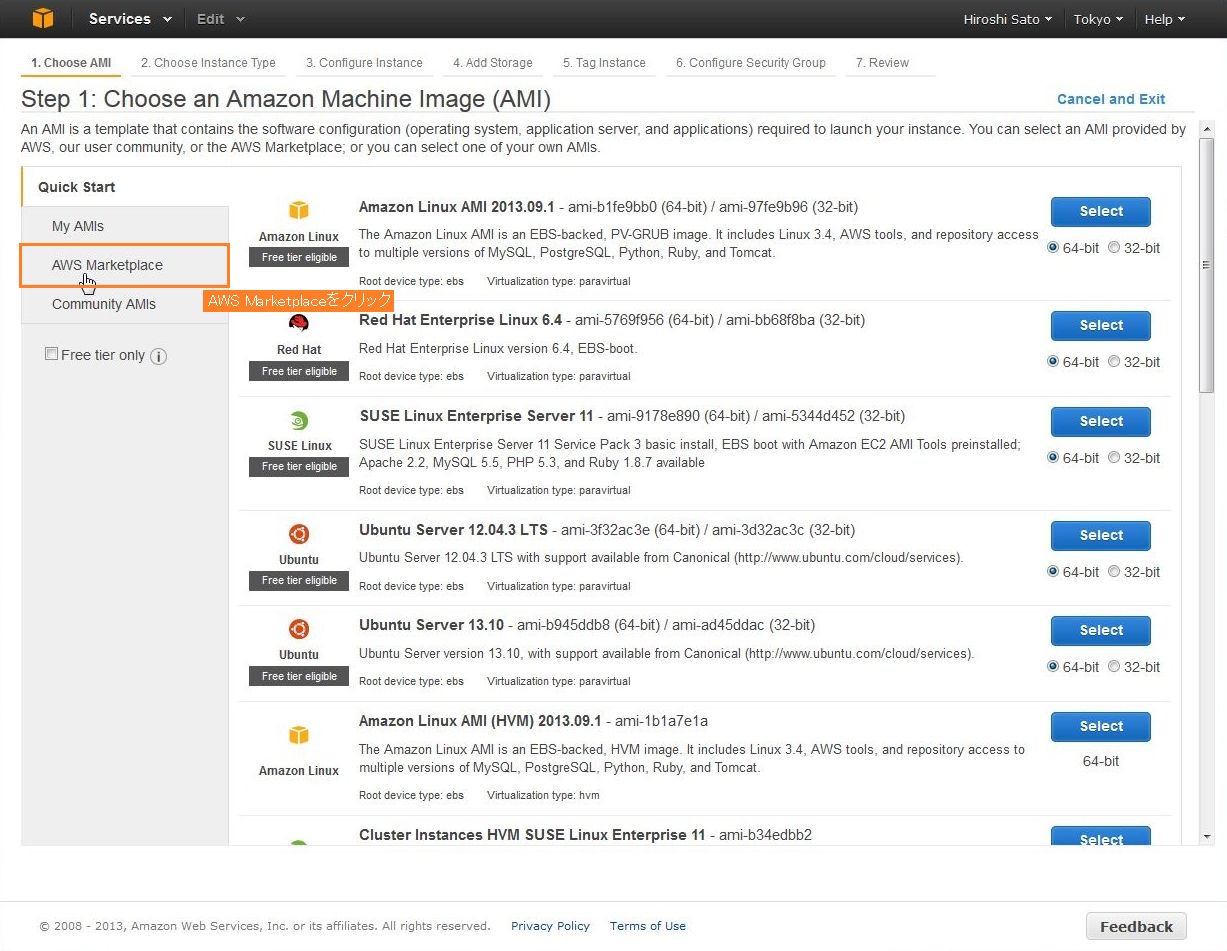Click the 64-bit label of Amazon Linux HVM
The width and height of the screenshot is (1227, 951).
(1101, 762)
